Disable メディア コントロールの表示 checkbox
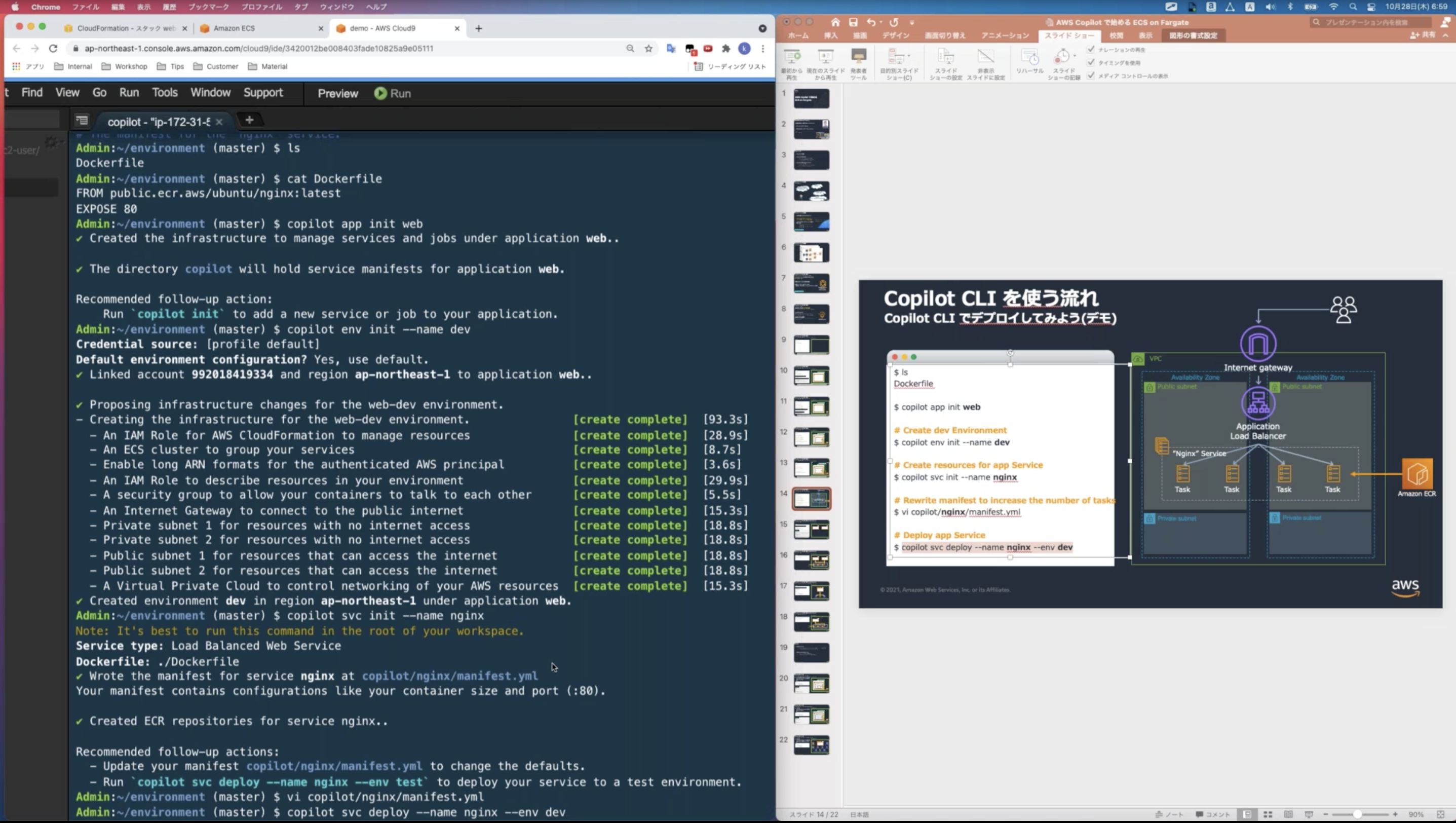 (1091, 75)
